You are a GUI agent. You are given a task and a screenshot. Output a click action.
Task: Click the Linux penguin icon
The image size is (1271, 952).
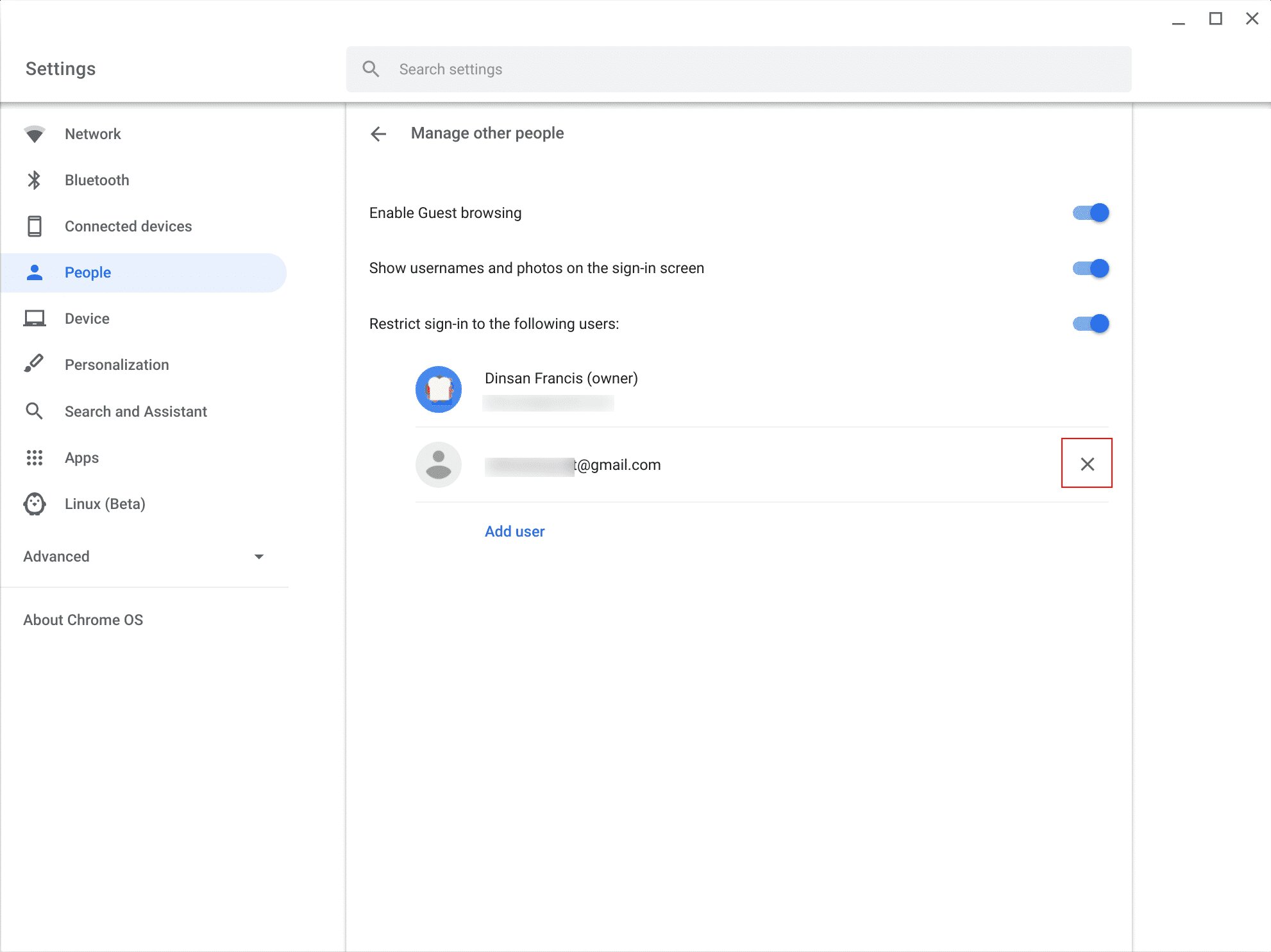pos(35,504)
